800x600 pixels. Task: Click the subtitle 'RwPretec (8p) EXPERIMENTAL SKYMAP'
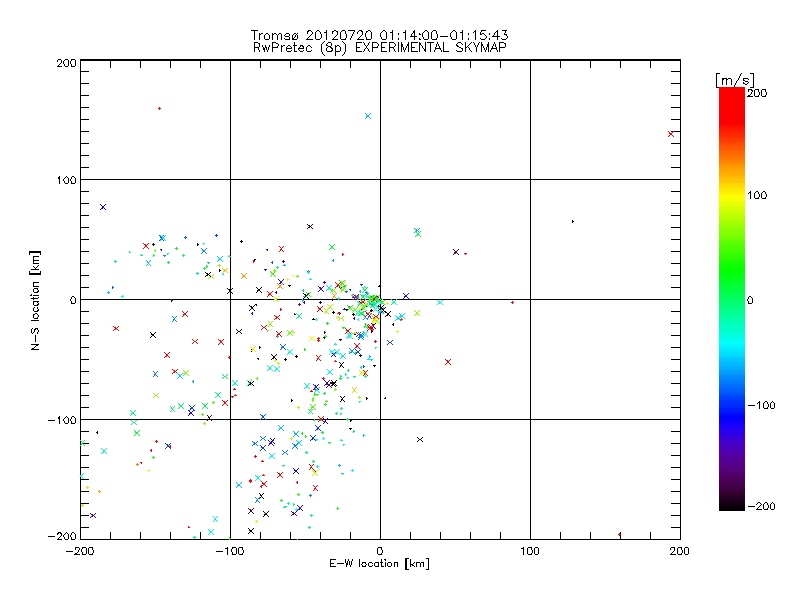[380, 48]
